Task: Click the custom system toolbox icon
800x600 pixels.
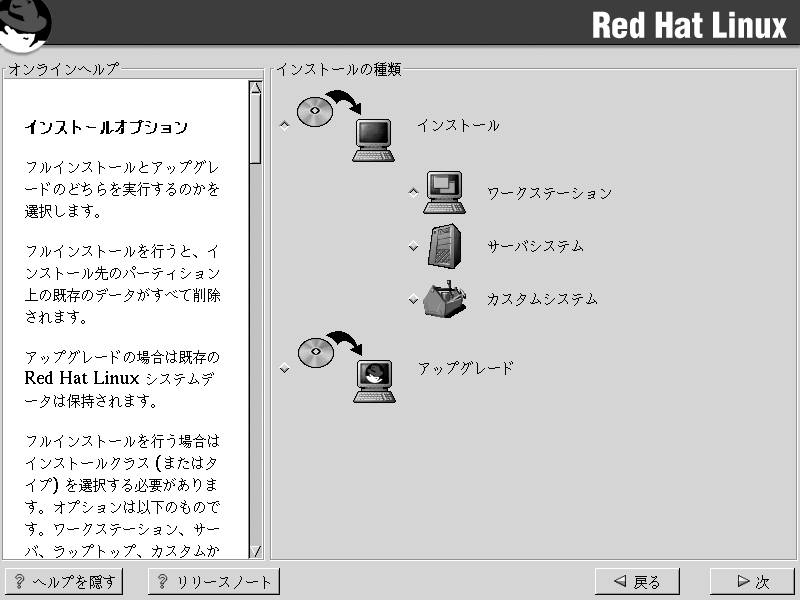Action: click(443, 299)
